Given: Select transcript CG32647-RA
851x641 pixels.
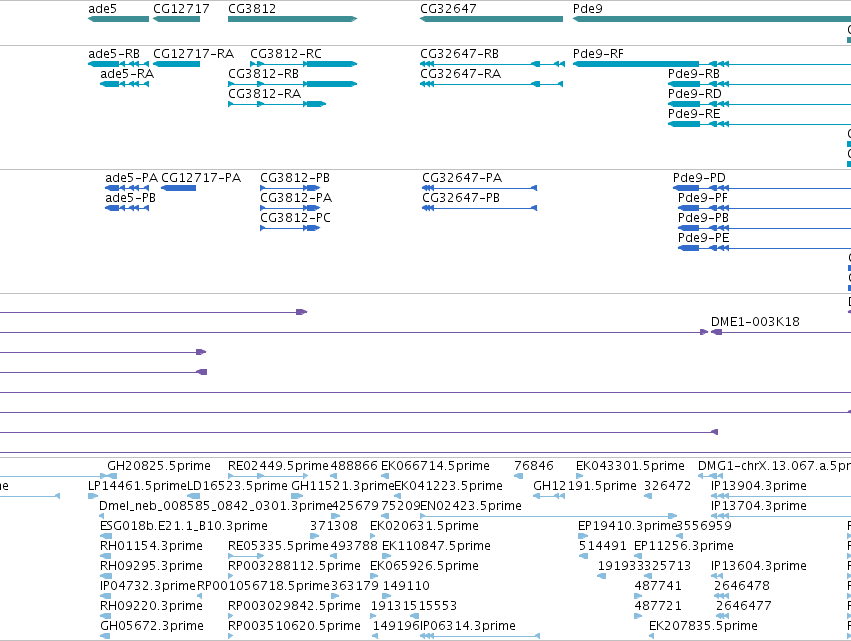Looking at the screenshot, I should click(491, 84).
